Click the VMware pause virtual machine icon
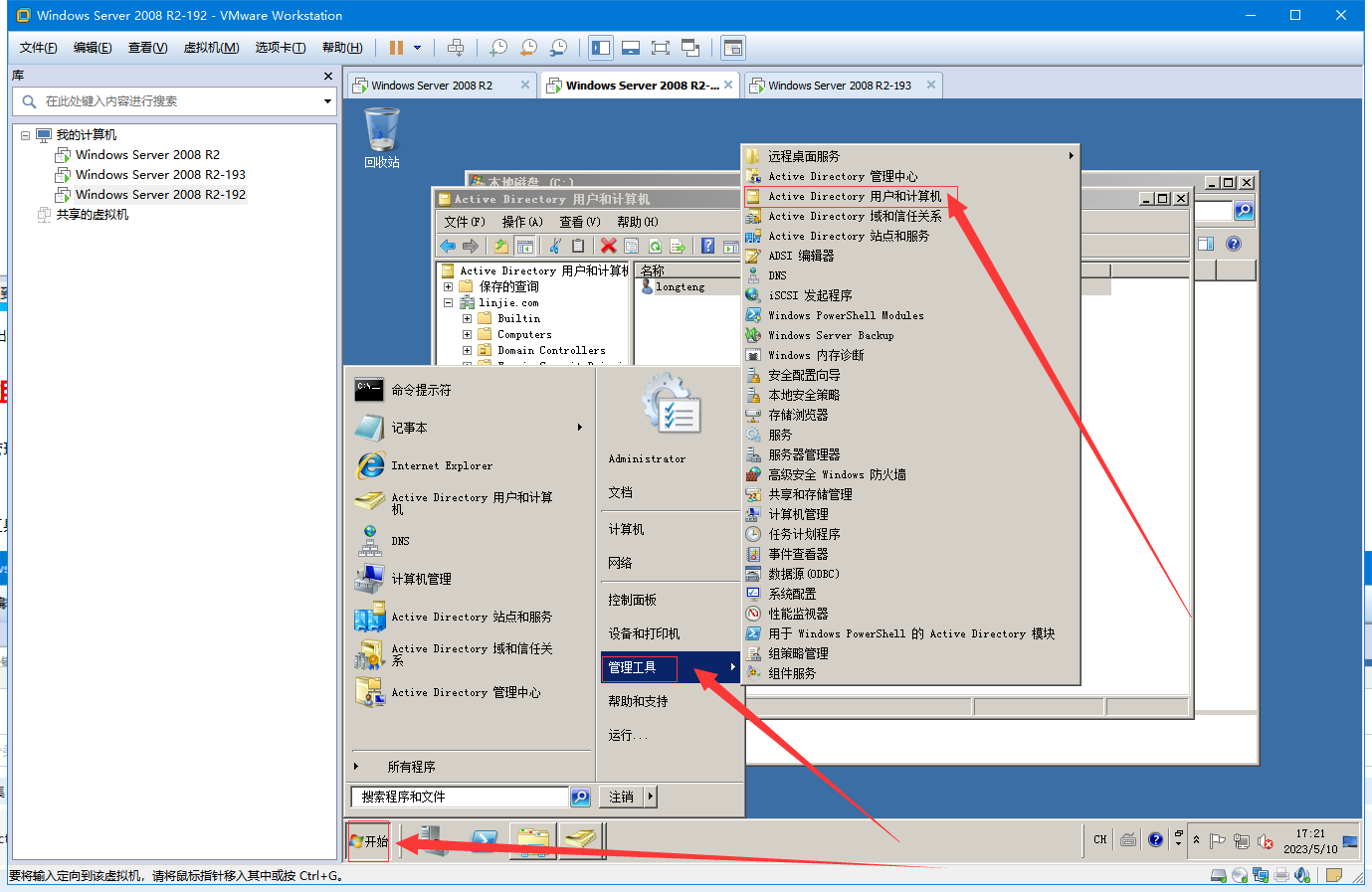Image resolution: width=1372 pixels, height=892 pixels. coord(396,48)
